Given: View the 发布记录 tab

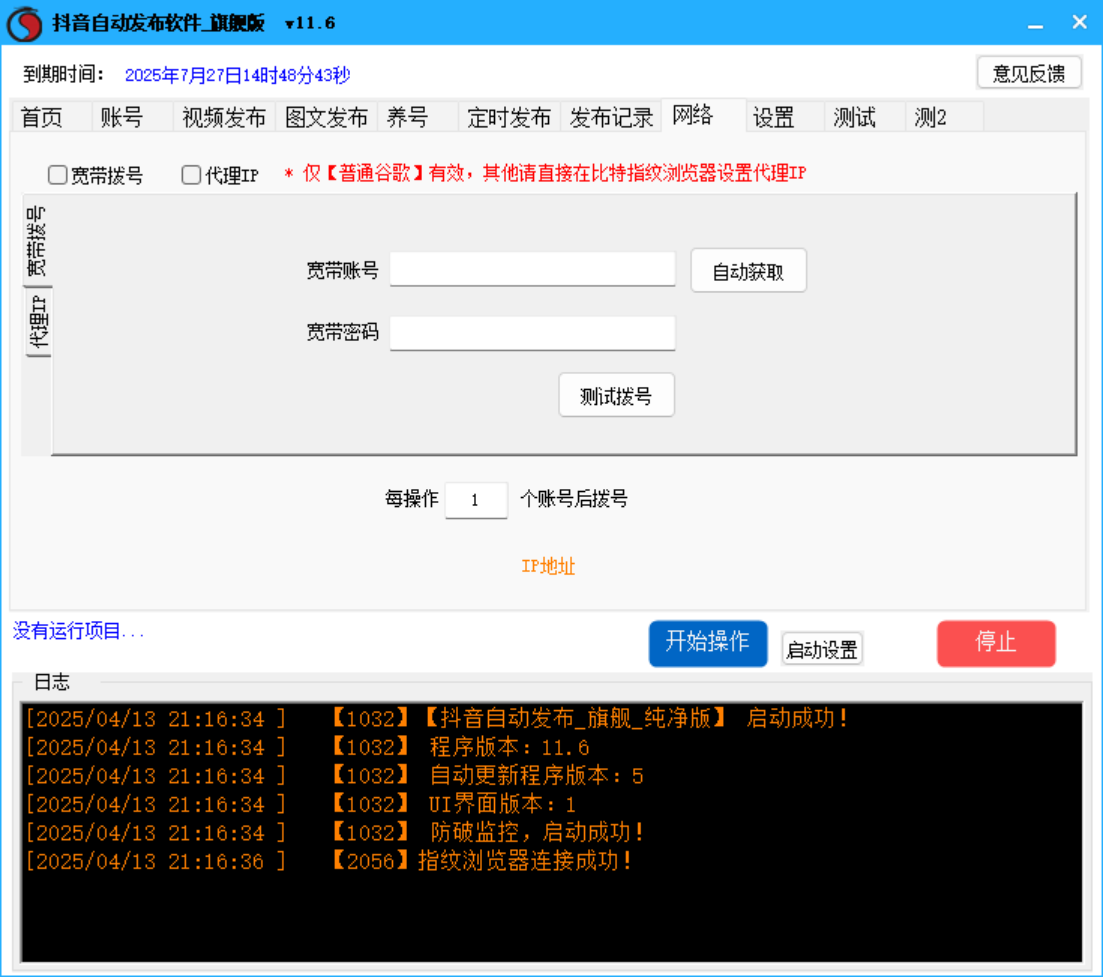Looking at the screenshot, I should click(611, 117).
